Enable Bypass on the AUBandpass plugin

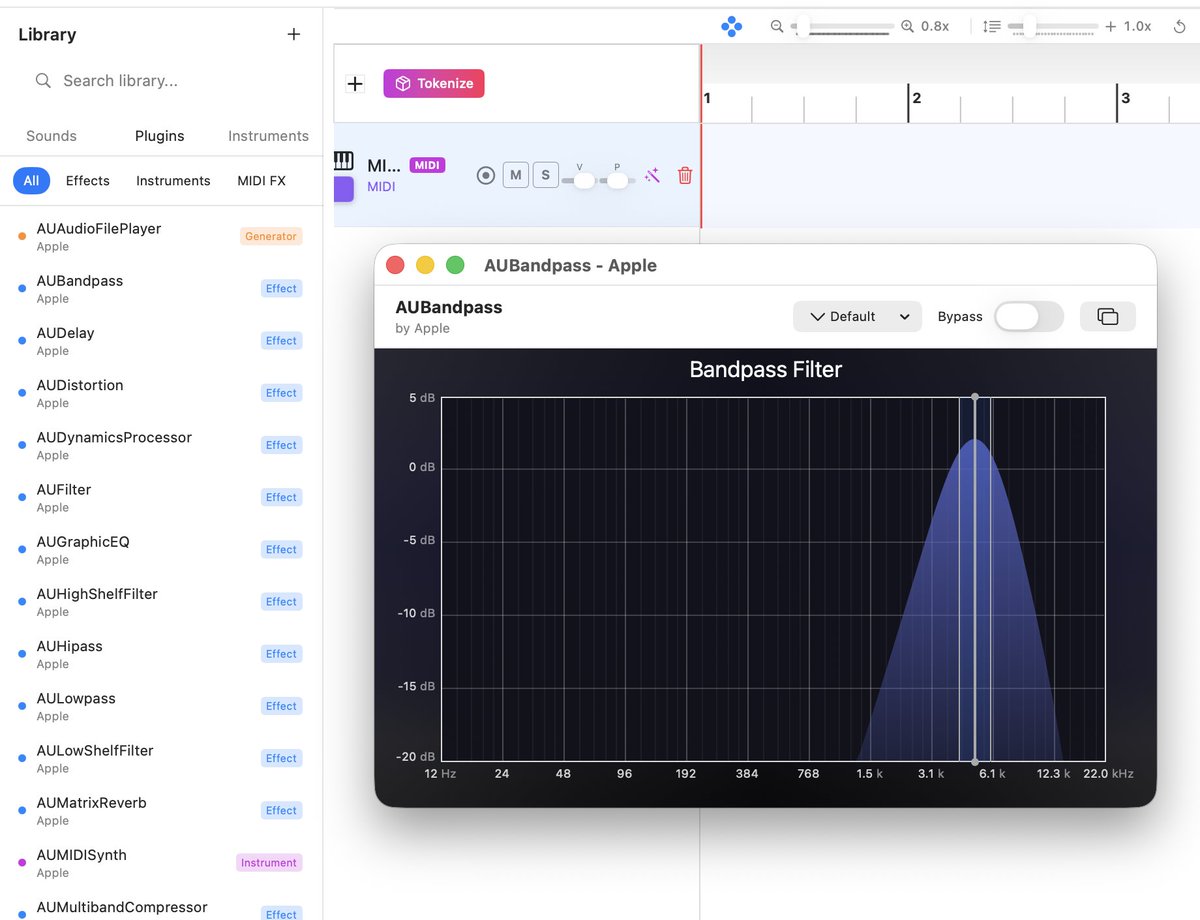1028,316
